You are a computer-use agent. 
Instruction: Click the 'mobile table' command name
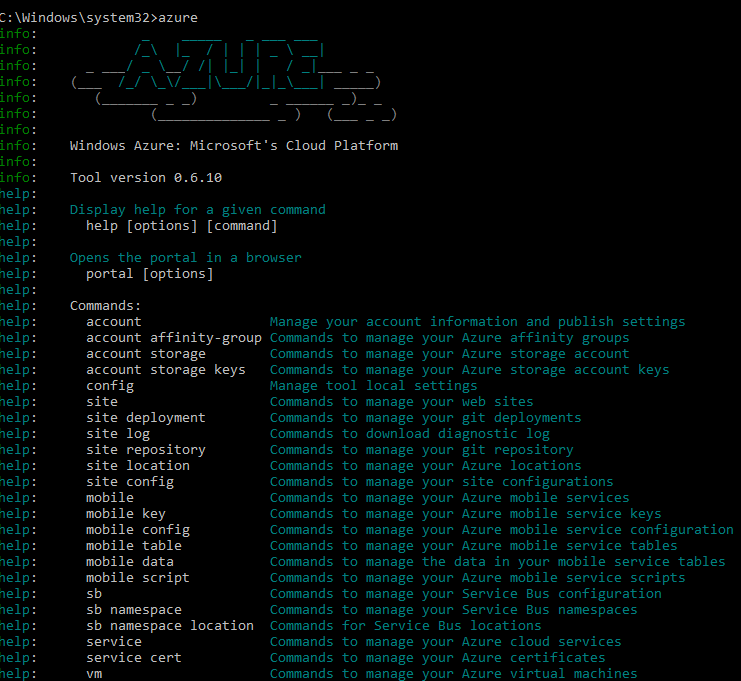(134, 546)
